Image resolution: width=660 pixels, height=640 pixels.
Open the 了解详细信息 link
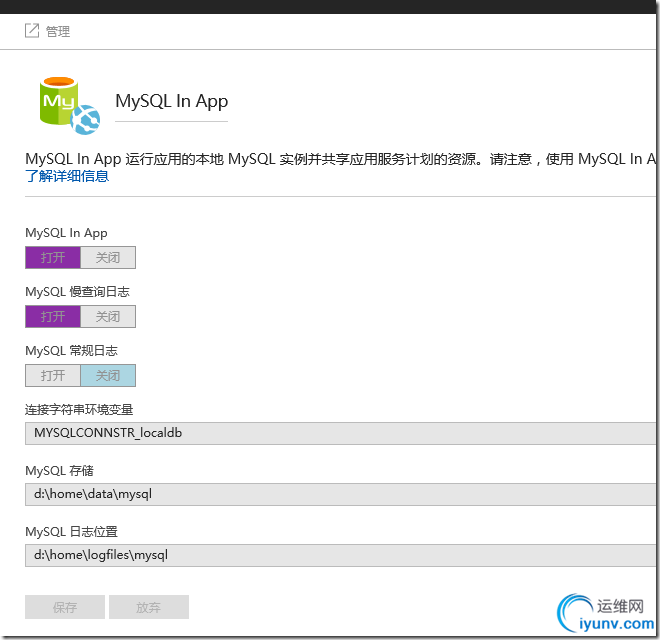(67, 176)
